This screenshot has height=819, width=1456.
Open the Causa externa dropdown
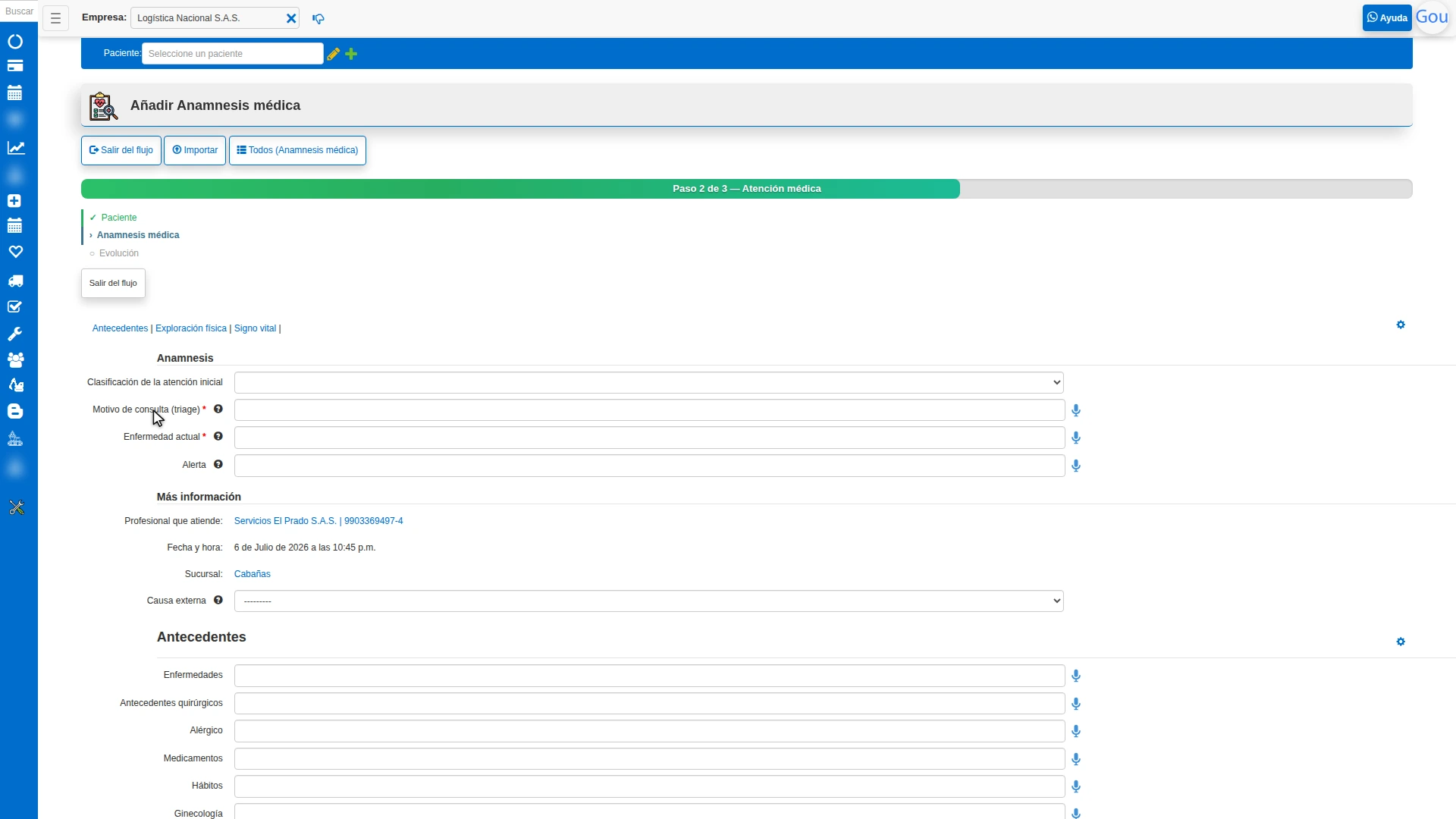[648, 601]
